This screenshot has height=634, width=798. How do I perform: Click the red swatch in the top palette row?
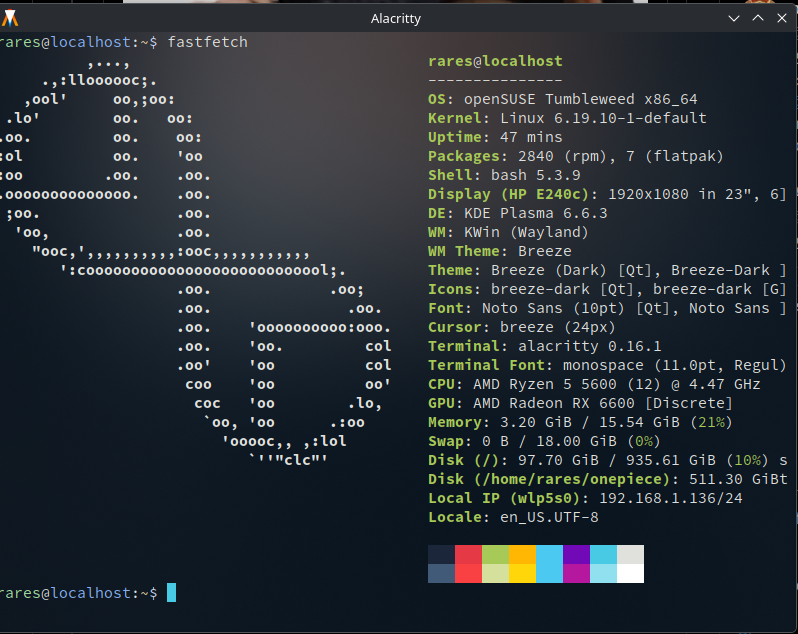tap(468, 555)
